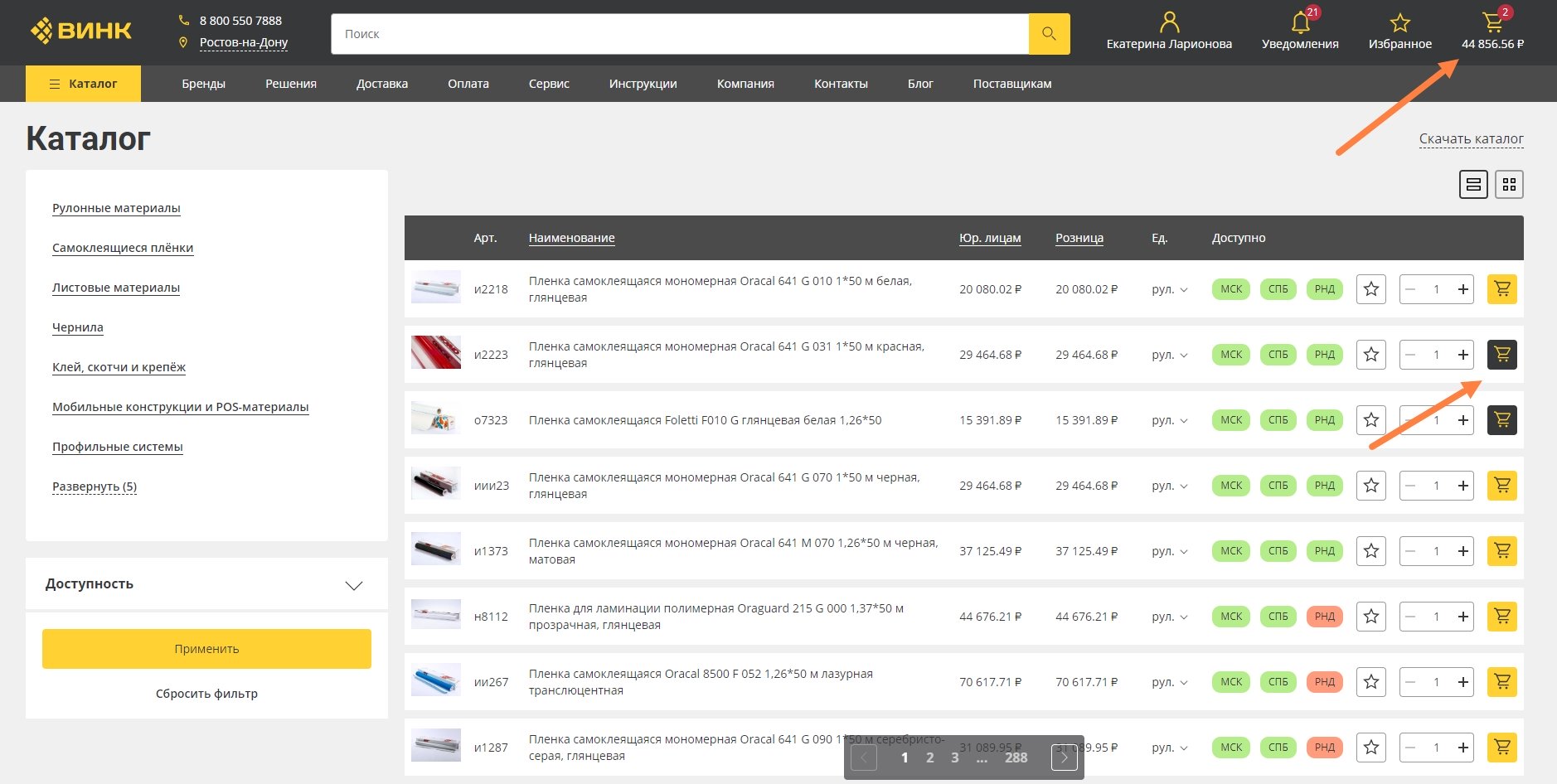Open the Бренды menu item
The image size is (1557, 784).
[x=203, y=84]
